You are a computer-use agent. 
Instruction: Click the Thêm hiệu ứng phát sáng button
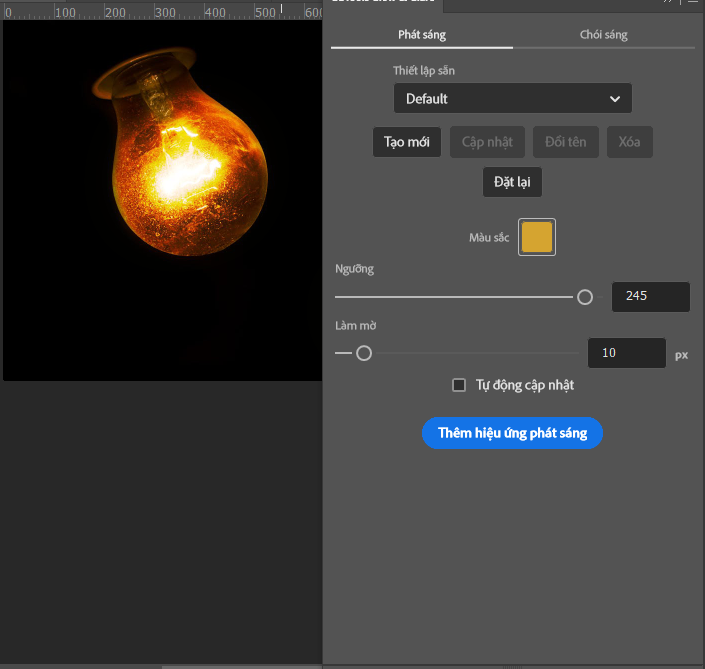[512, 433]
